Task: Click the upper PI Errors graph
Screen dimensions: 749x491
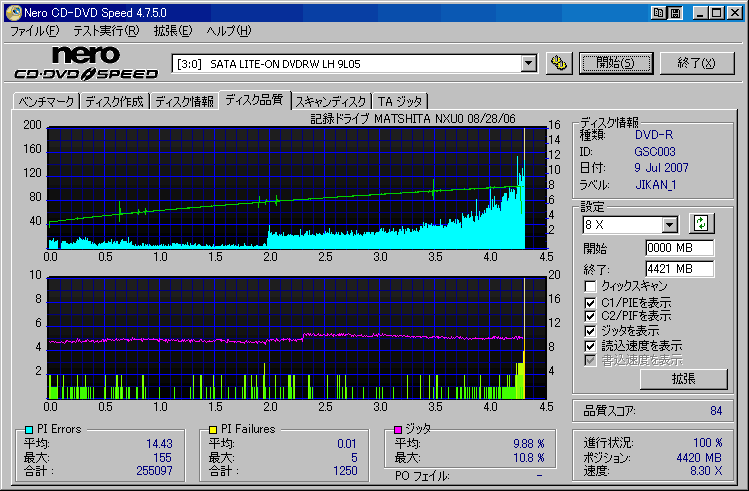Action: tap(297, 188)
